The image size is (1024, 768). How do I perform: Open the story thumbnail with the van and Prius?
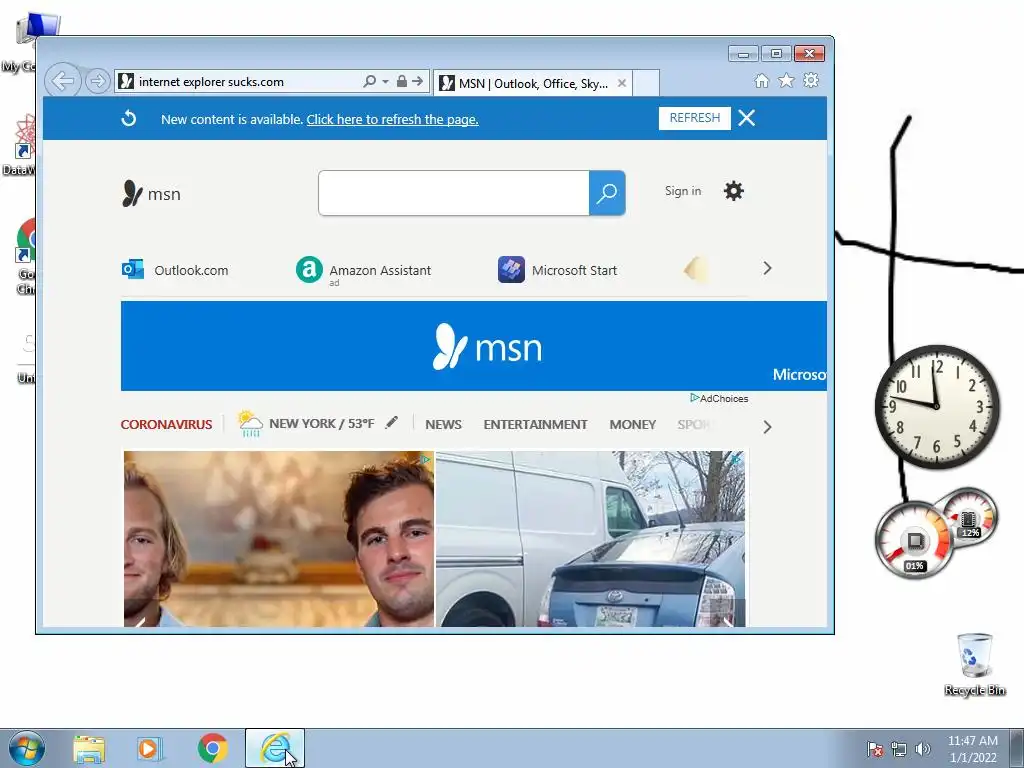(x=590, y=539)
